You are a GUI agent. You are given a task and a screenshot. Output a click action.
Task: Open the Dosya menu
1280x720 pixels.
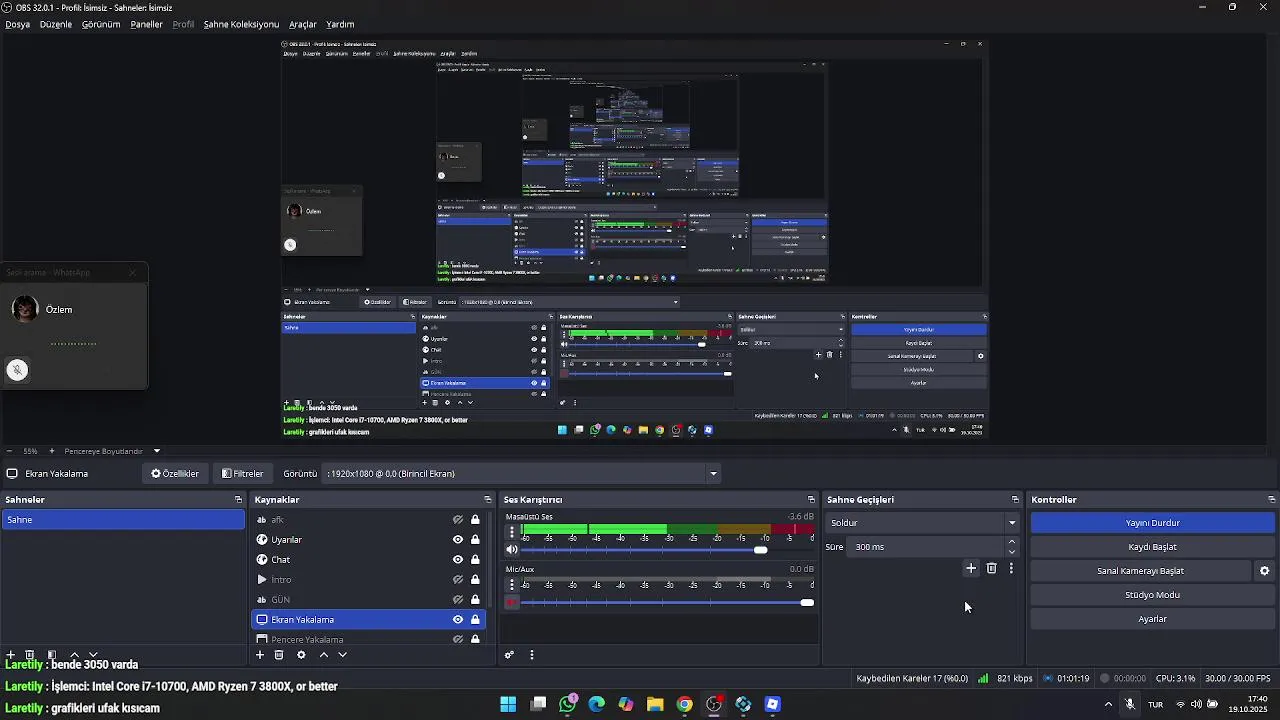(x=18, y=24)
